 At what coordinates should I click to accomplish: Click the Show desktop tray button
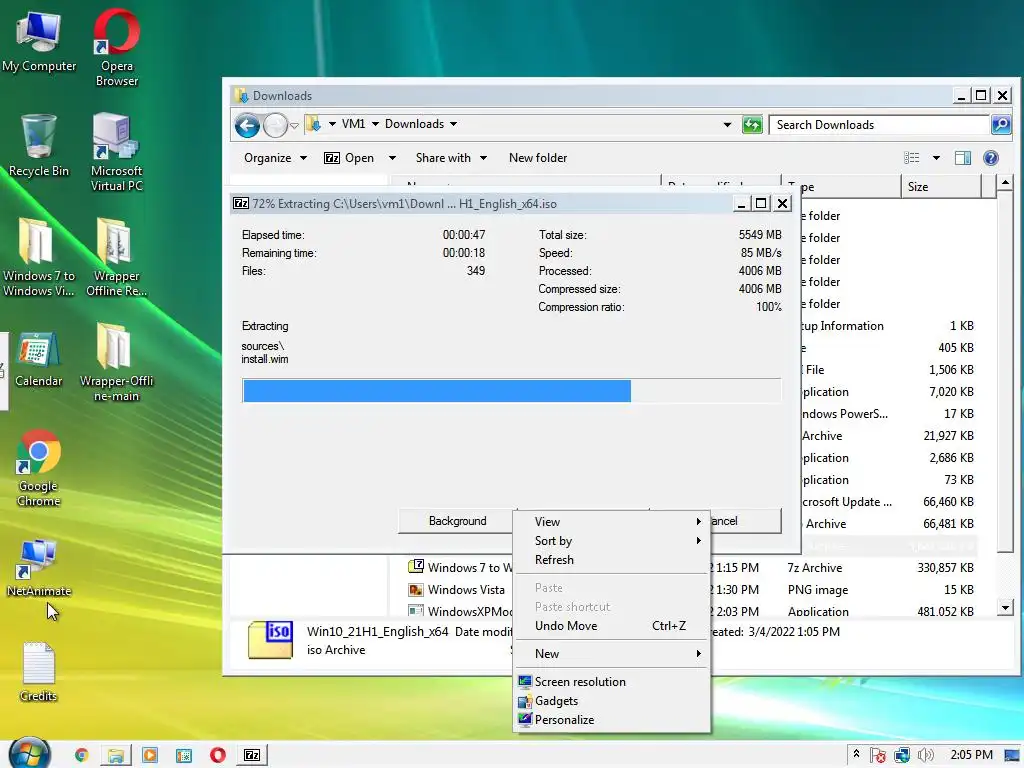(x=1012, y=755)
